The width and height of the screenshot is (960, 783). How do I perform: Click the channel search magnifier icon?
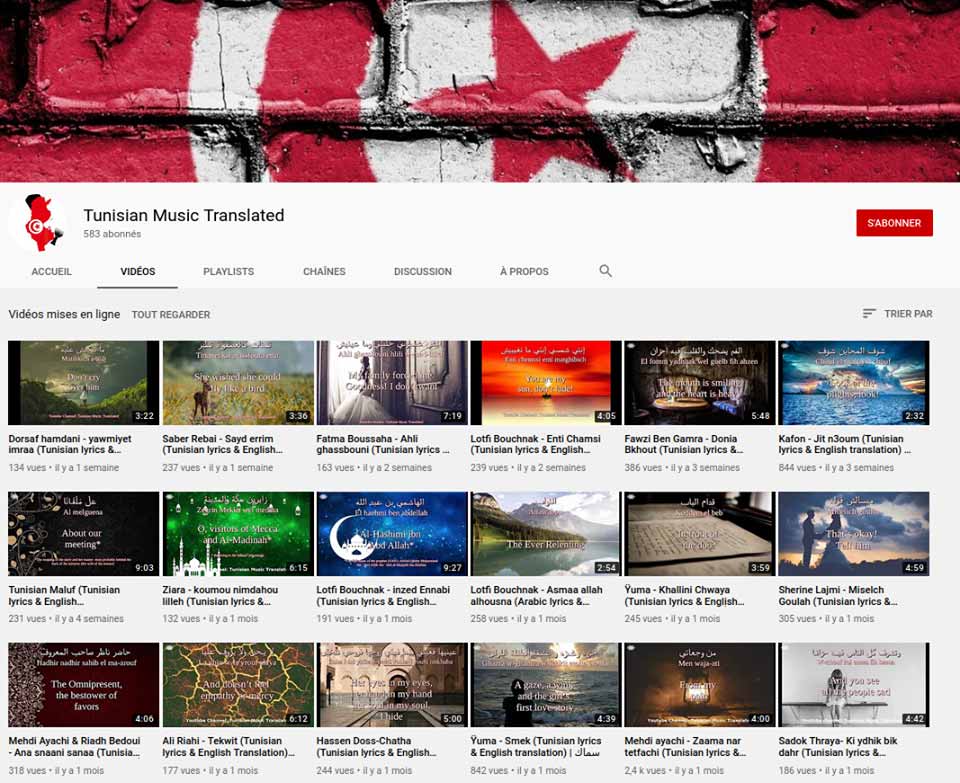click(606, 271)
